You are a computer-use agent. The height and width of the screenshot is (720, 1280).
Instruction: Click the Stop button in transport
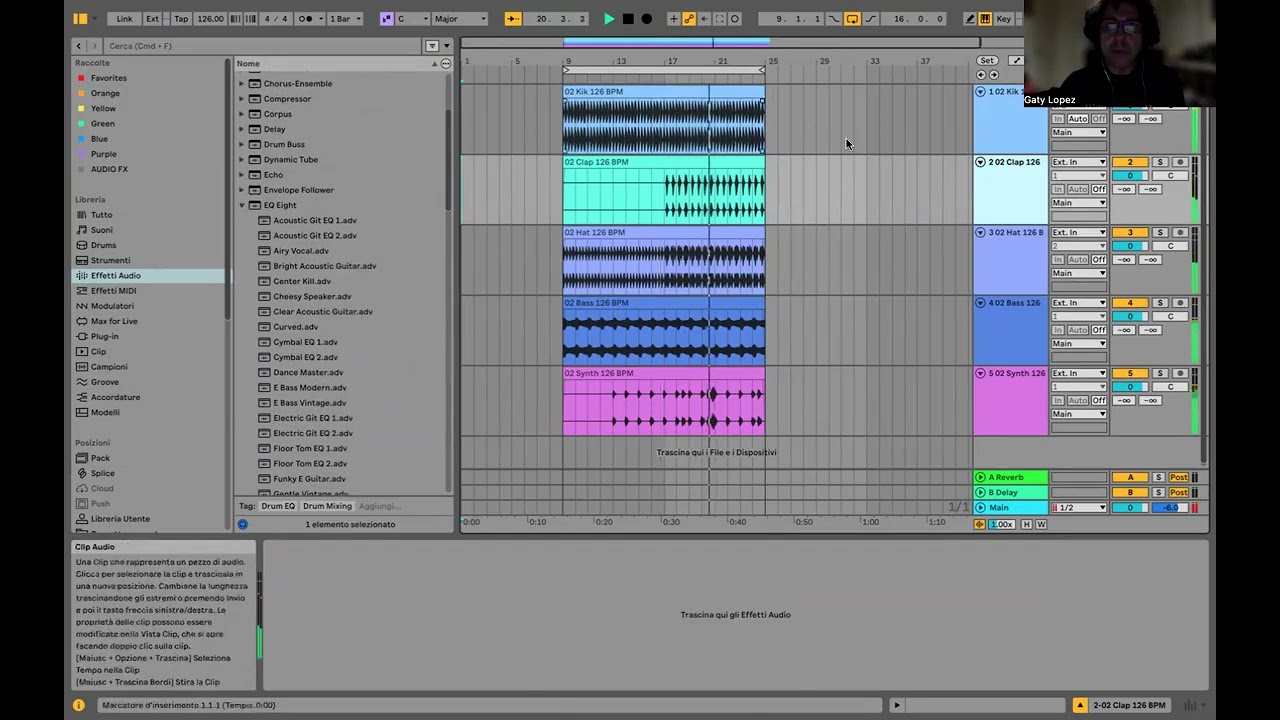628,19
